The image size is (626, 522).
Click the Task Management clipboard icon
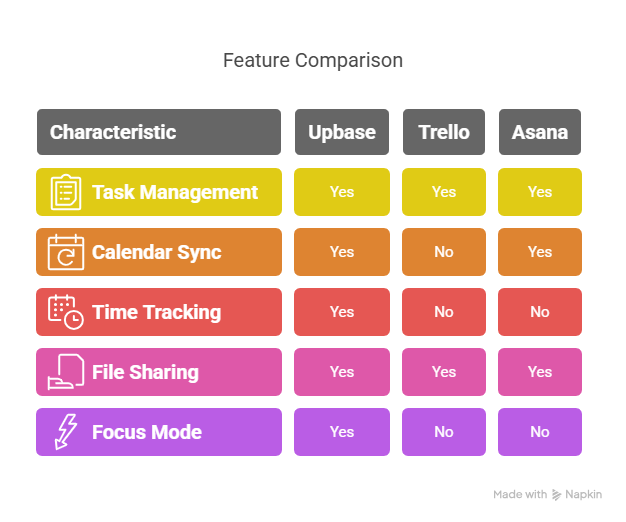point(66,192)
